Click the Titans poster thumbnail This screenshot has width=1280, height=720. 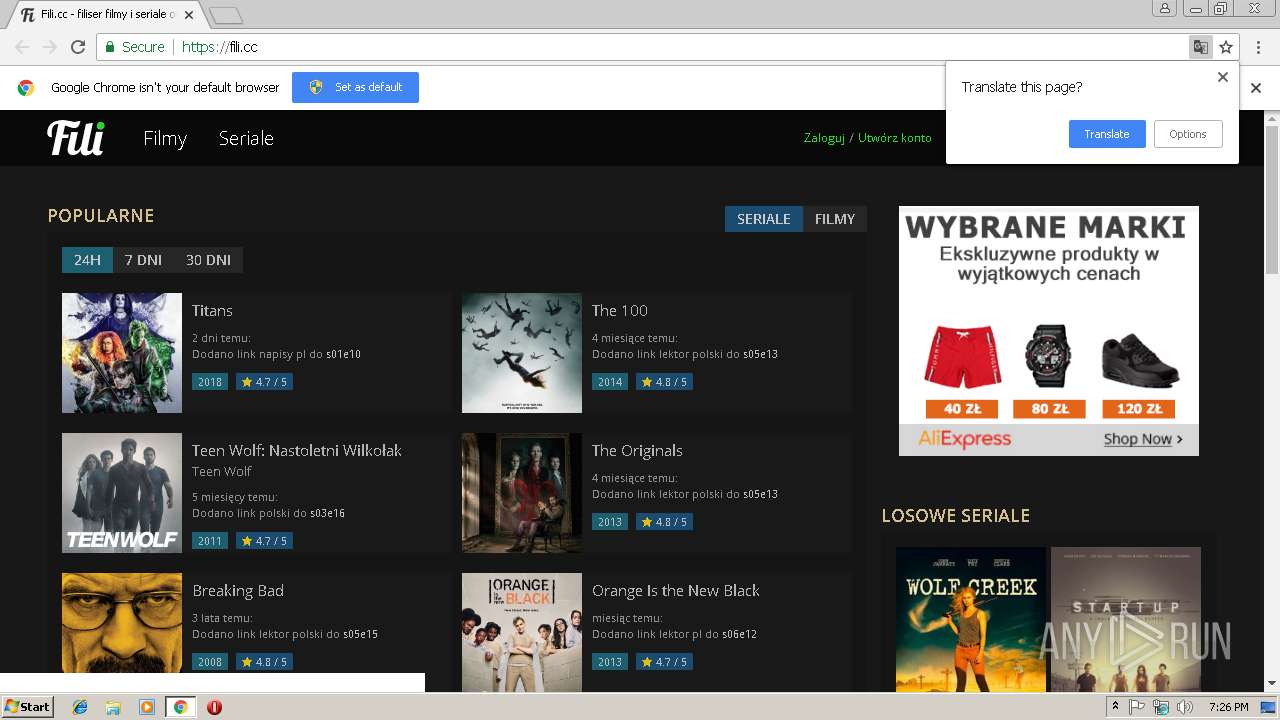tap(122, 353)
